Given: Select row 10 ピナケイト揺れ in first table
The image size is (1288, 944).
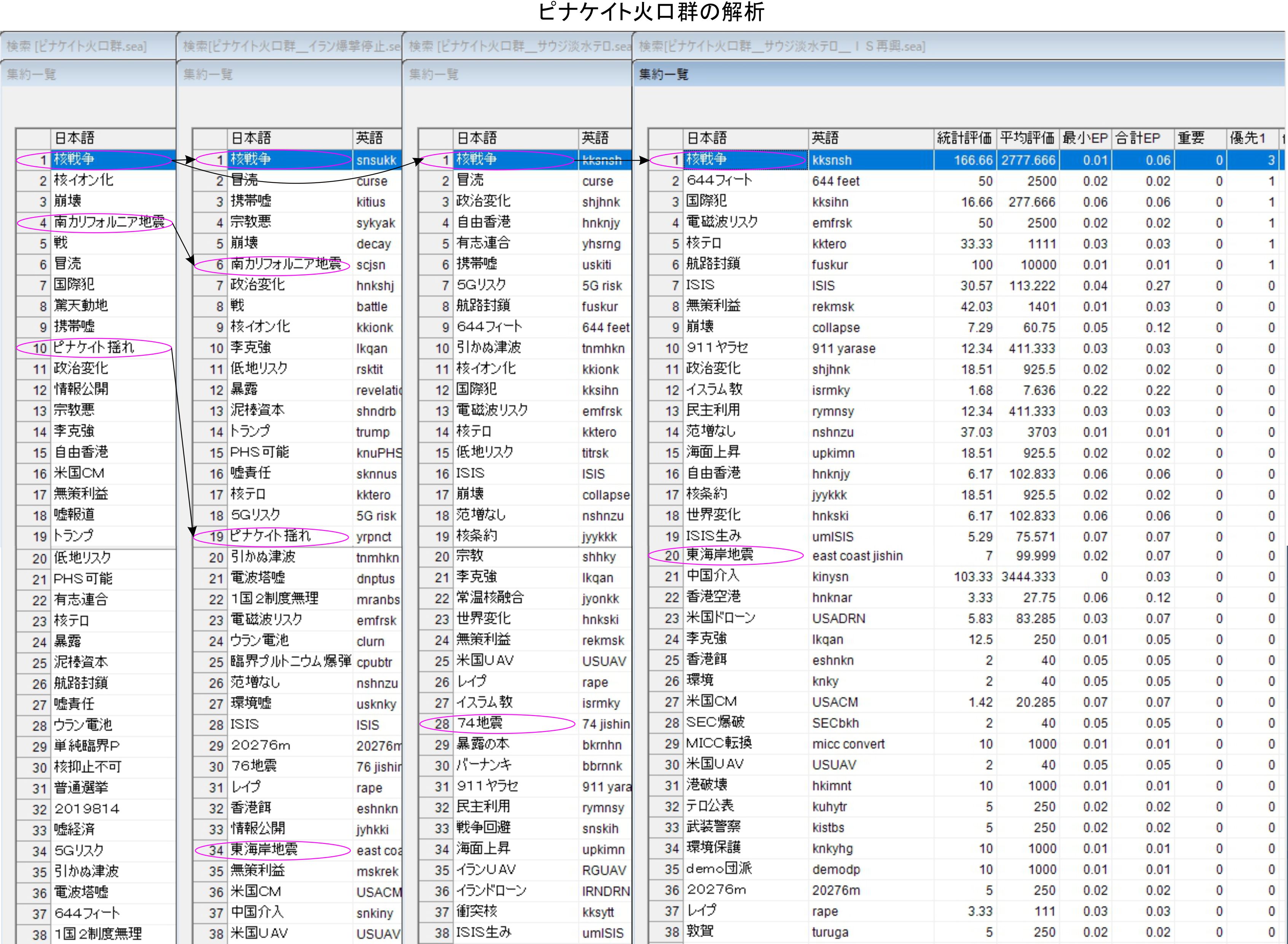Looking at the screenshot, I should [x=94, y=347].
